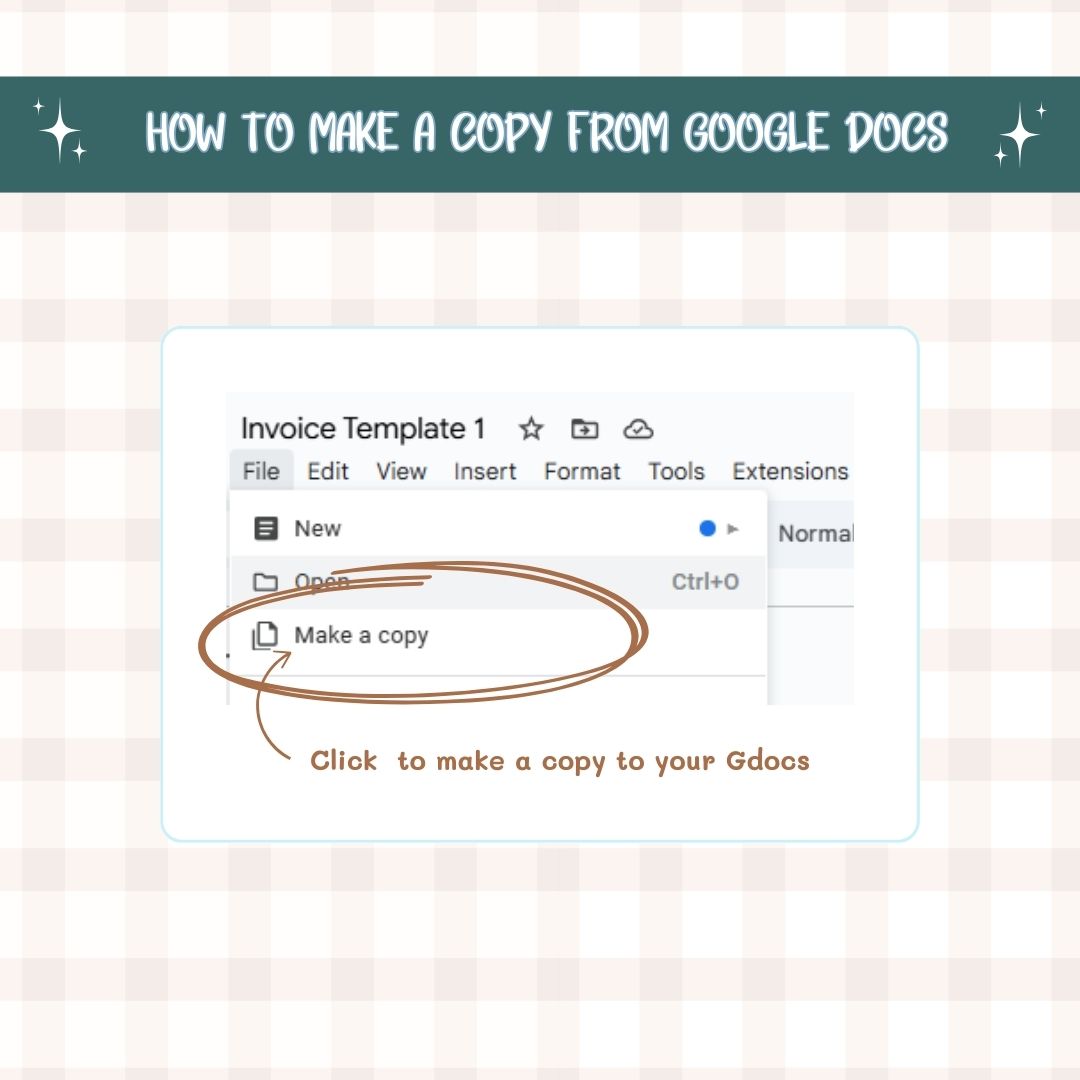Image resolution: width=1080 pixels, height=1080 pixels.
Task: Open the Extensions menu
Action: [790, 471]
